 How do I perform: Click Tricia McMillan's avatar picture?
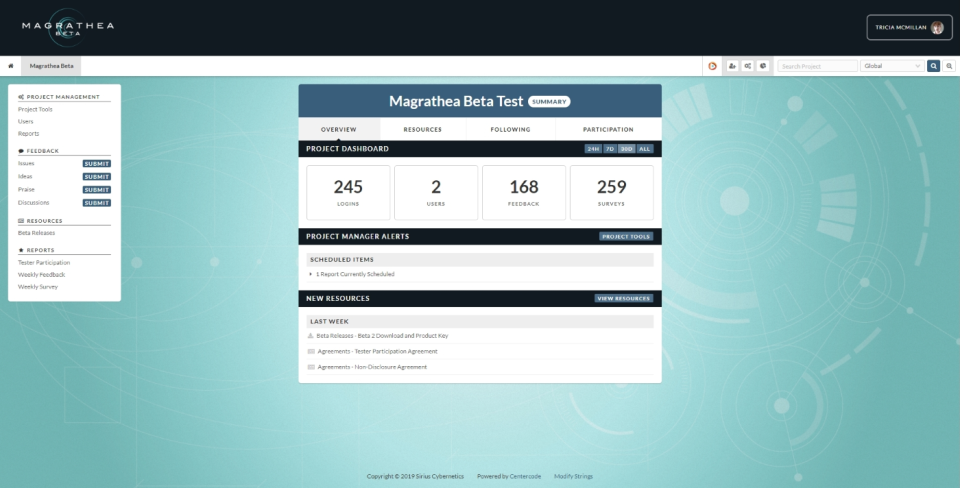pyautogui.click(x=937, y=28)
